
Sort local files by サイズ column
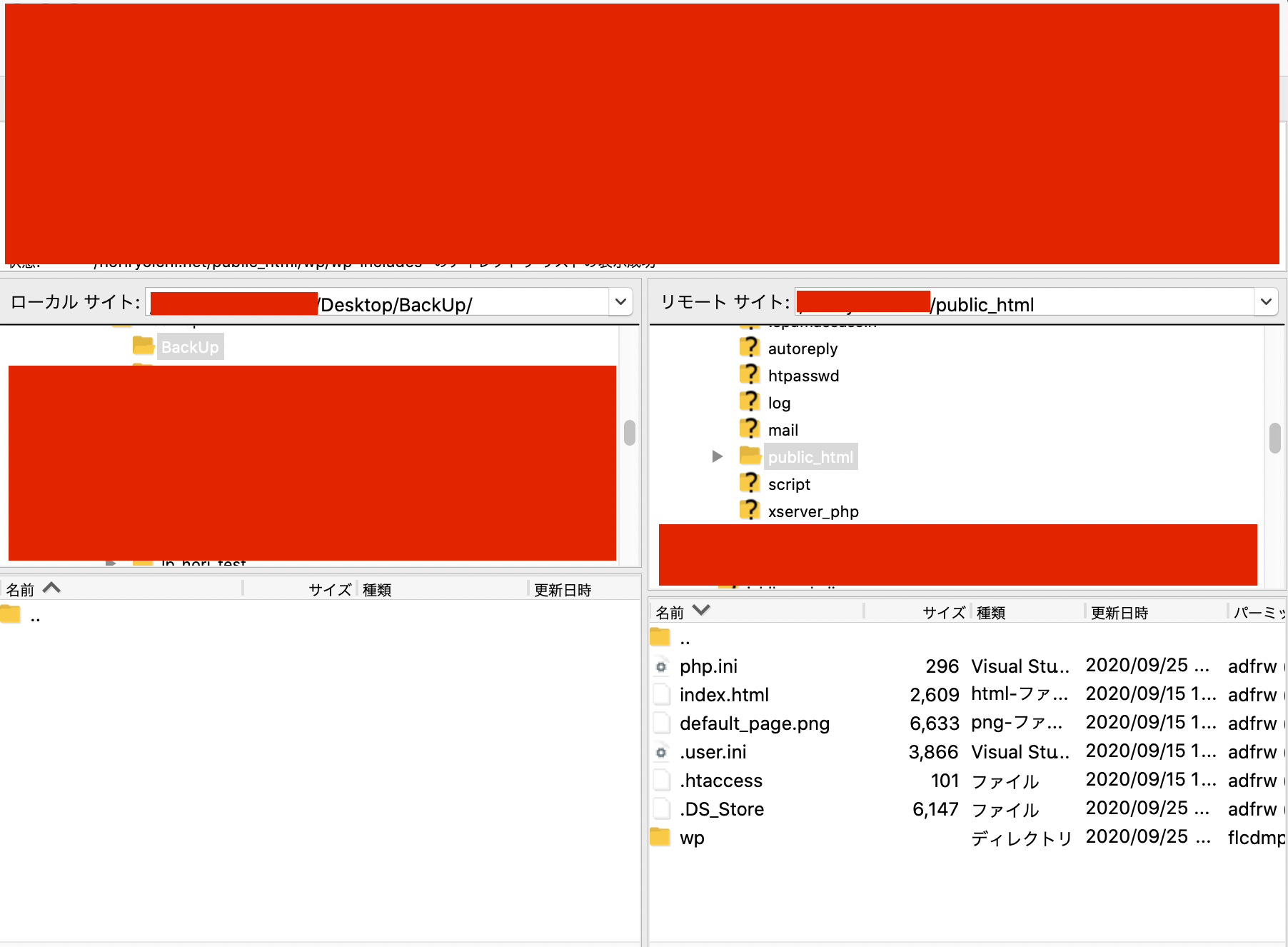(x=300, y=589)
